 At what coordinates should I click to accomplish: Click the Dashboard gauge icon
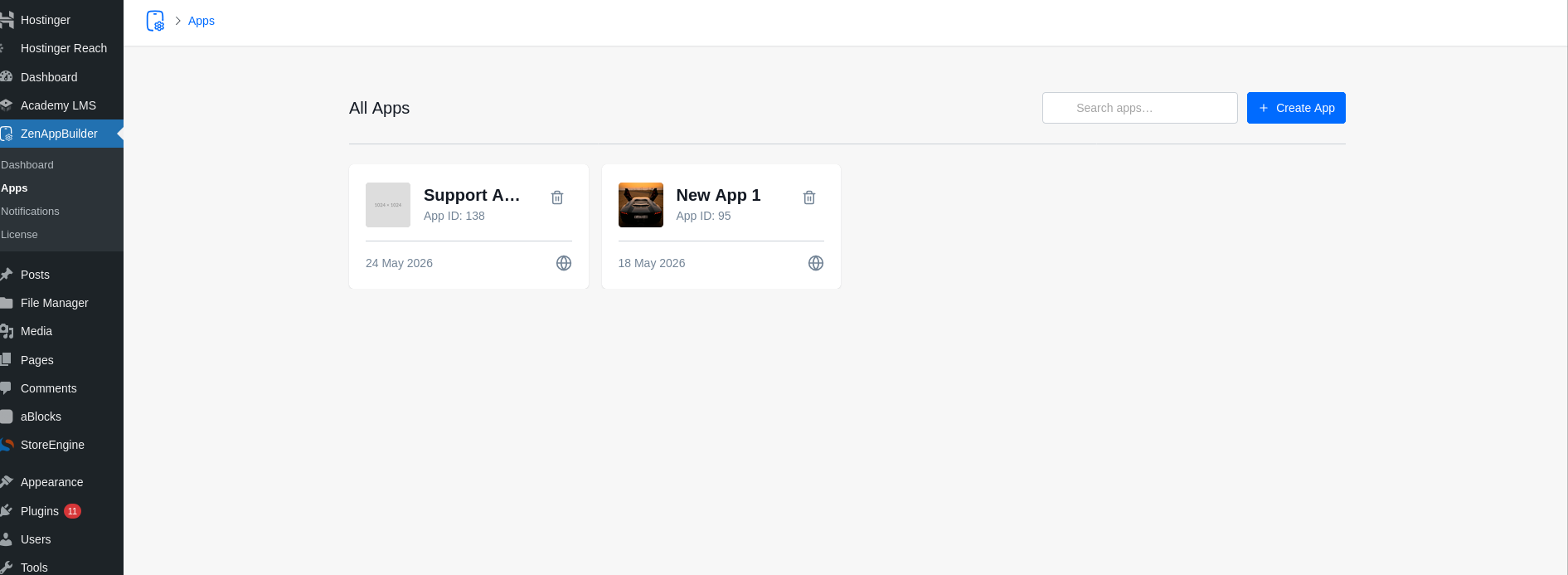coord(6,77)
